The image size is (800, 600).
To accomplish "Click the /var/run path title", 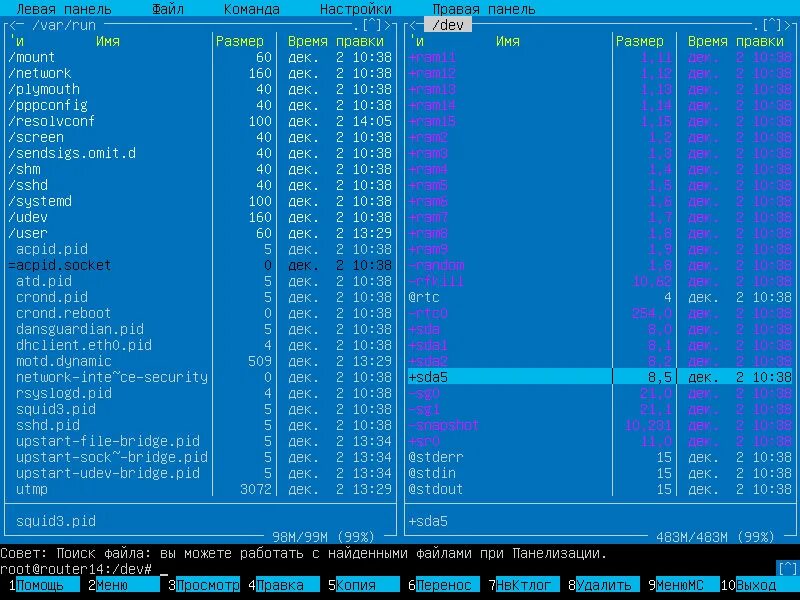I will 64,25.
